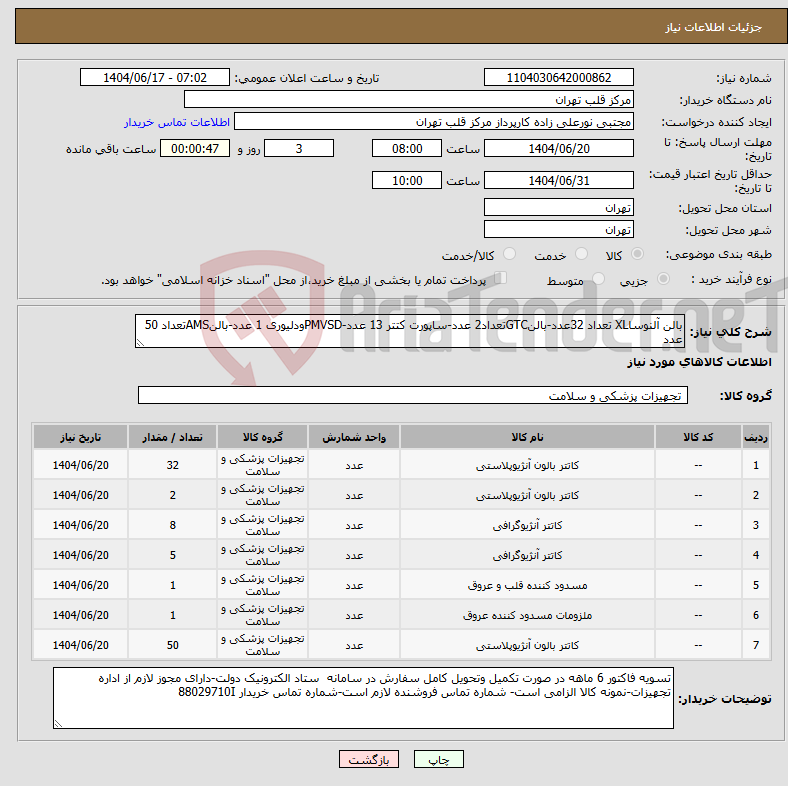
Task: Select row 5 مسدود کننده قلب و عروق
Action: coord(527,585)
